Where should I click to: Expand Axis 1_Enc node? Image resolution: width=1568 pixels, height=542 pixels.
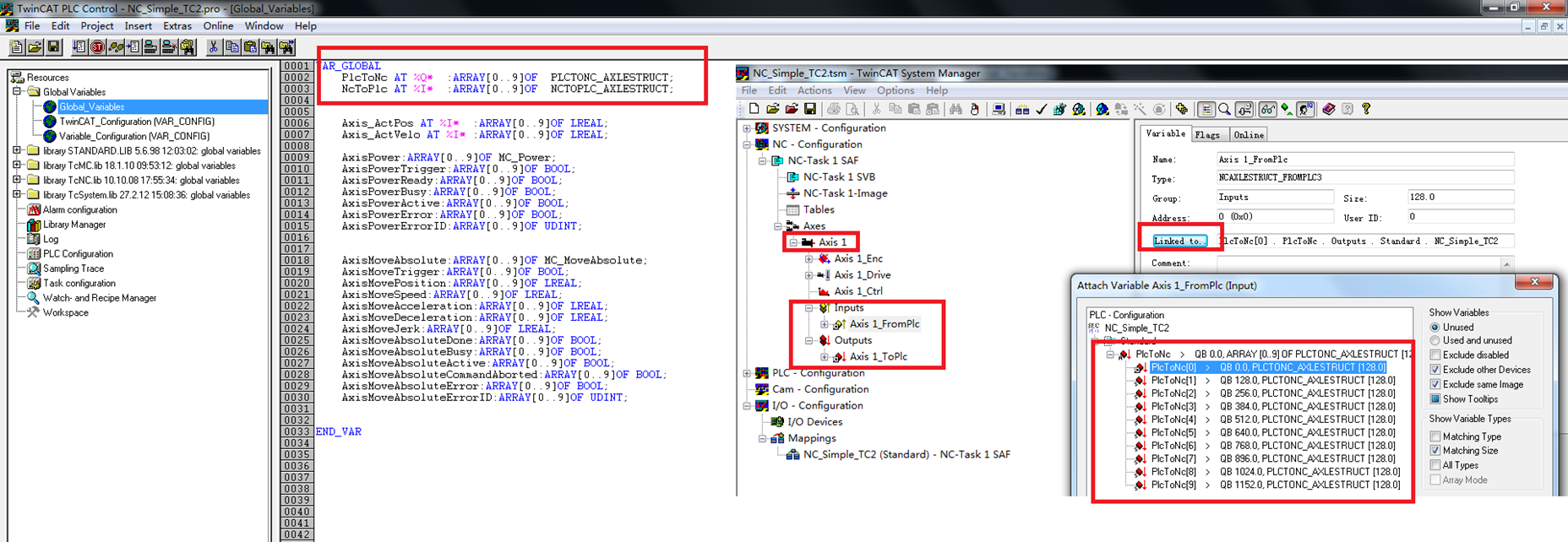808,258
